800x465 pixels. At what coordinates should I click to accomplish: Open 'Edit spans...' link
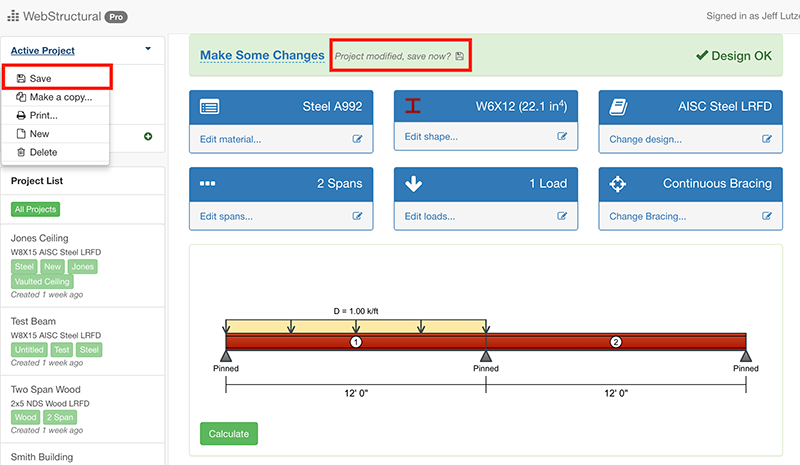pos(226,216)
